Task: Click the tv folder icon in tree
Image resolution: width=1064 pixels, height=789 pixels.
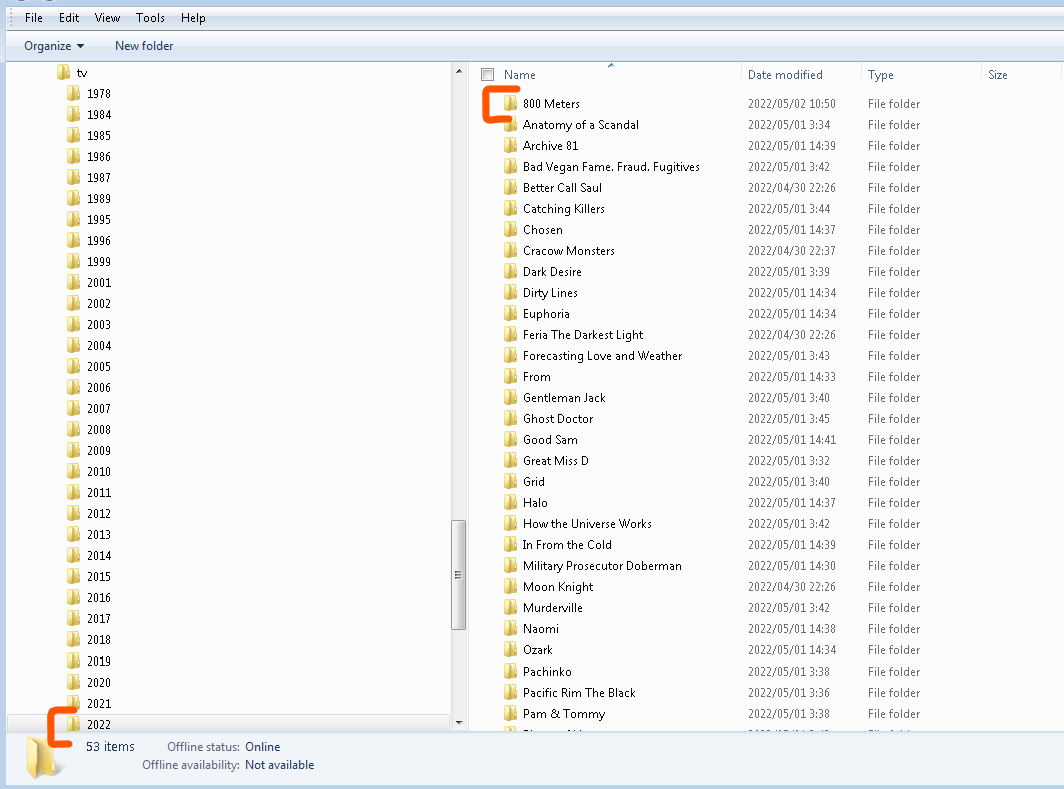Action: coord(64,73)
